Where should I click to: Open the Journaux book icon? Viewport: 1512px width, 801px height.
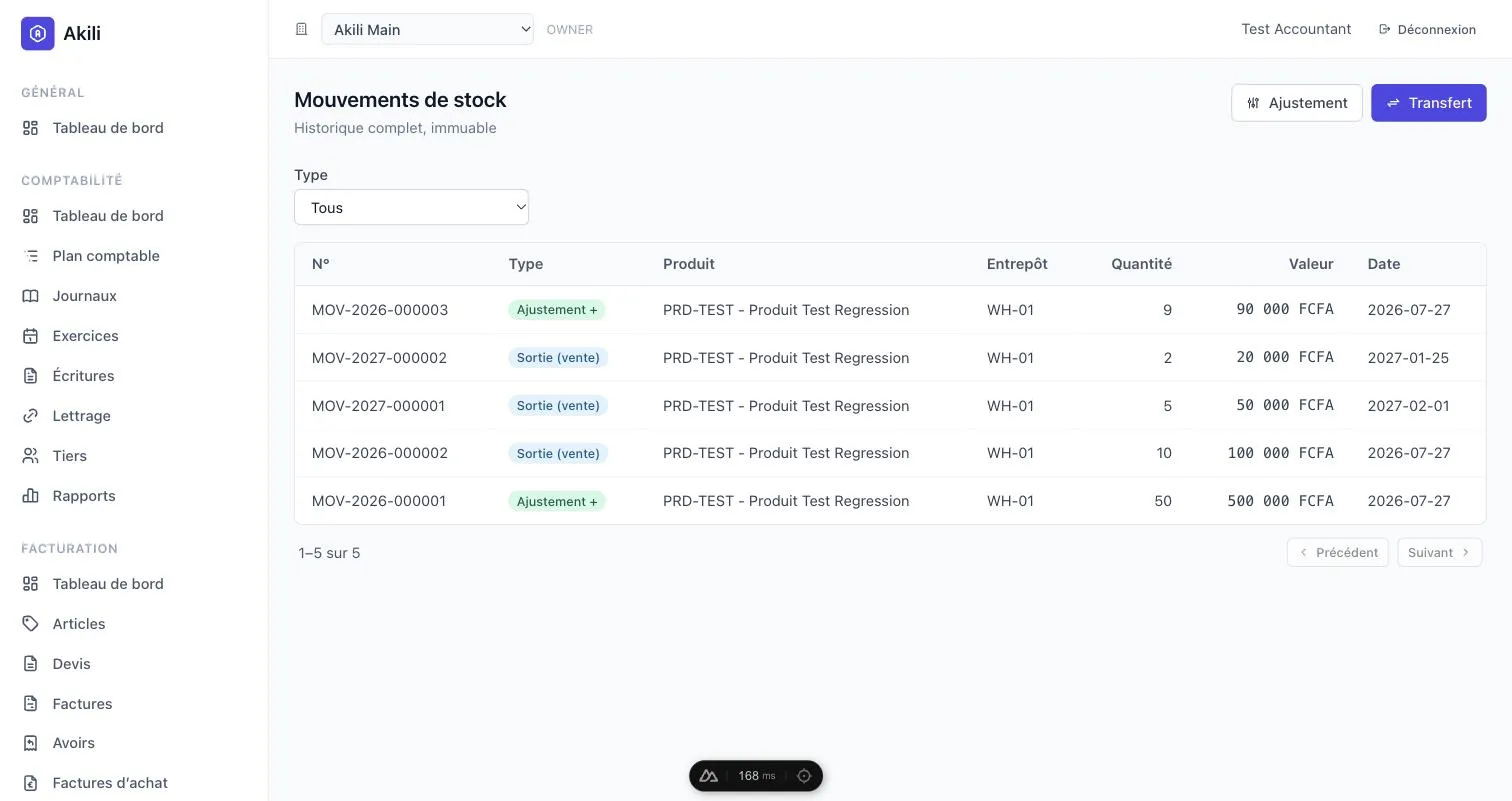click(31, 296)
